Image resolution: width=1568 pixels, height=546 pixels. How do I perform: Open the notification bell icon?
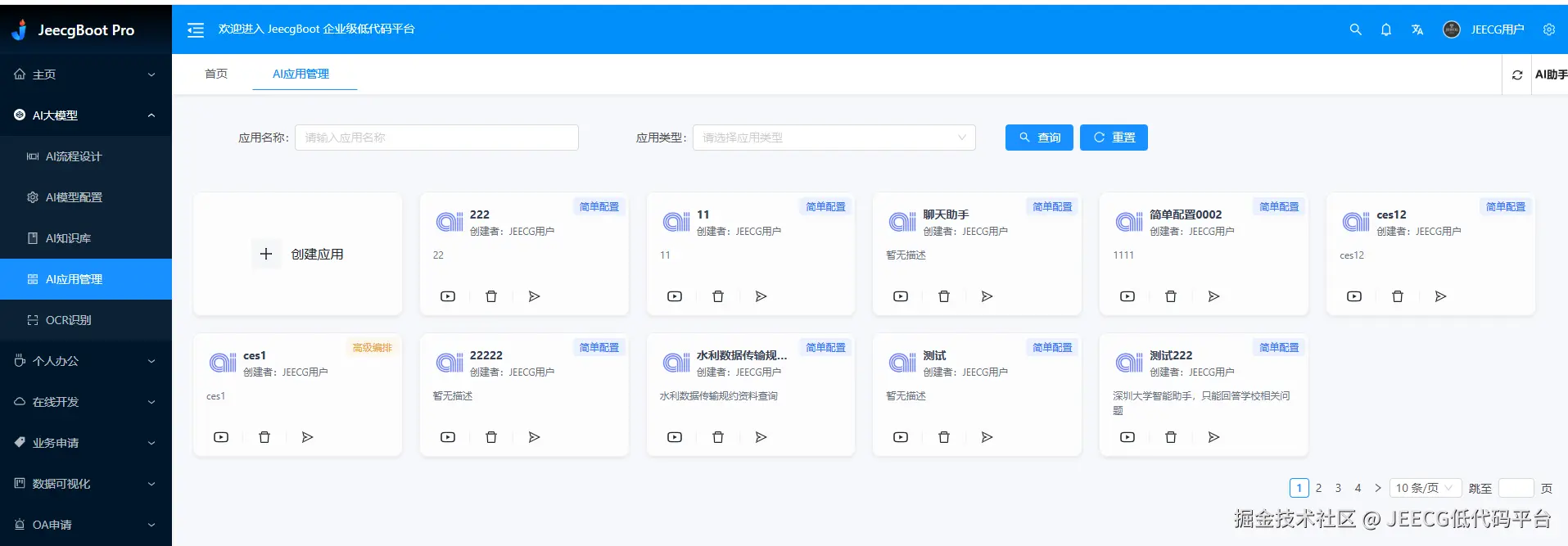pos(1385,29)
